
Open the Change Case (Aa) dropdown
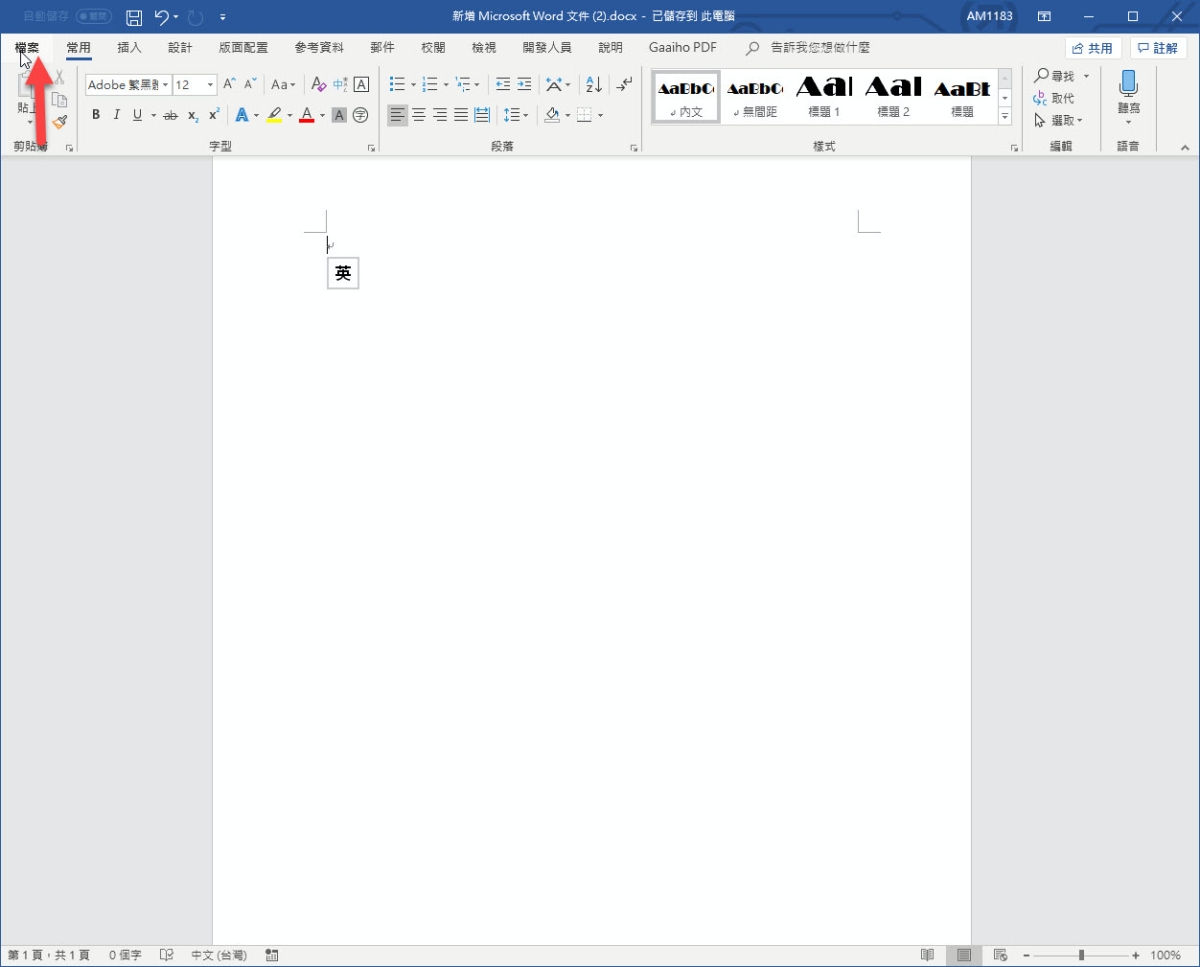coord(284,85)
